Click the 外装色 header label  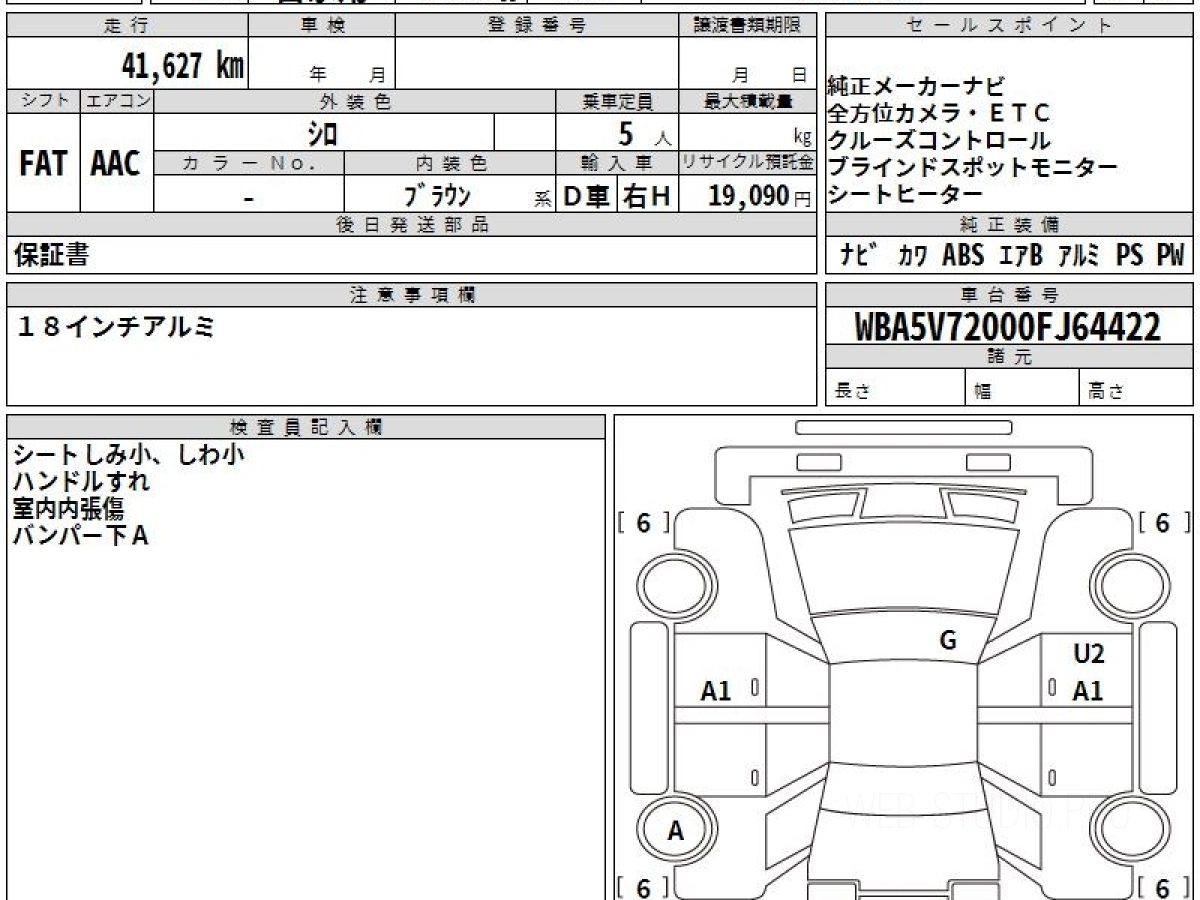(x=355, y=101)
